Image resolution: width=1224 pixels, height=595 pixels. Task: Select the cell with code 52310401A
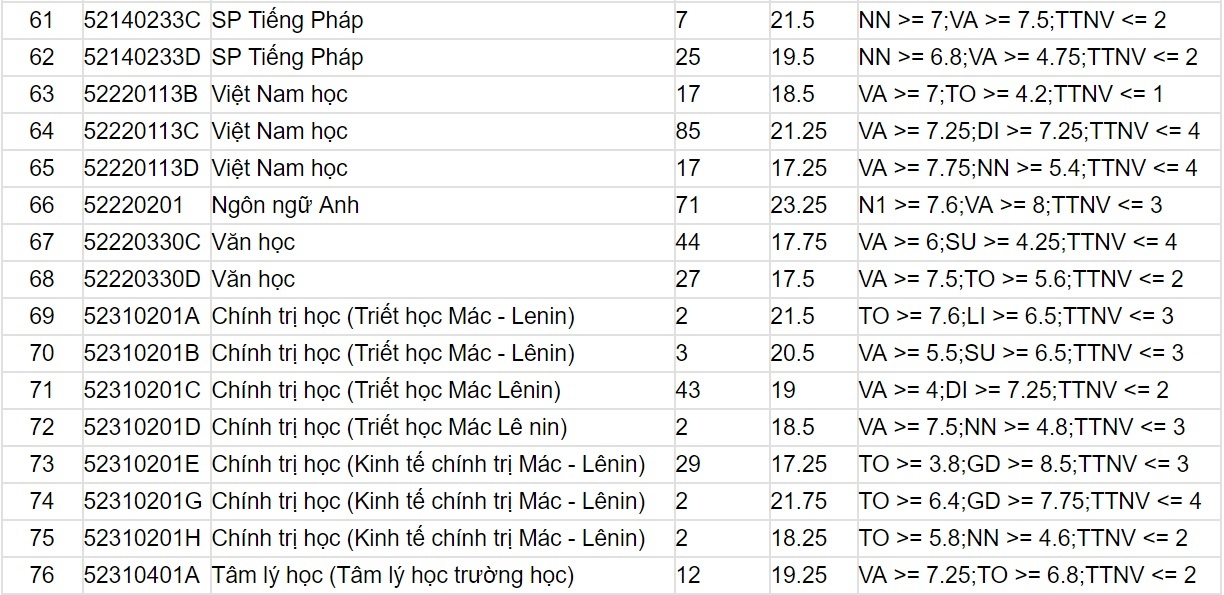tap(141, 575)
